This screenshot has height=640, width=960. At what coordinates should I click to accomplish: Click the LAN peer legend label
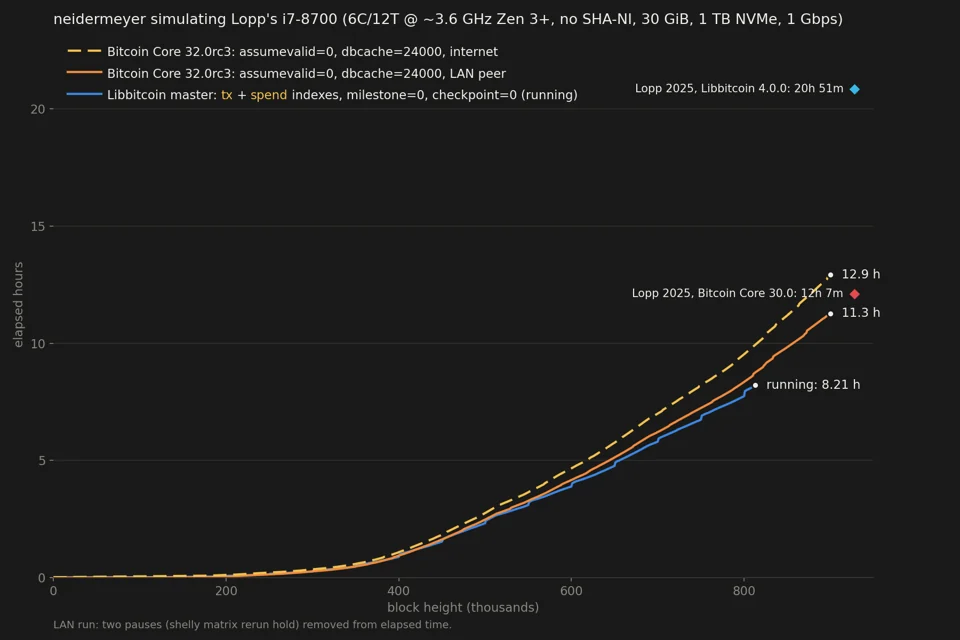[x=307, y=73]
